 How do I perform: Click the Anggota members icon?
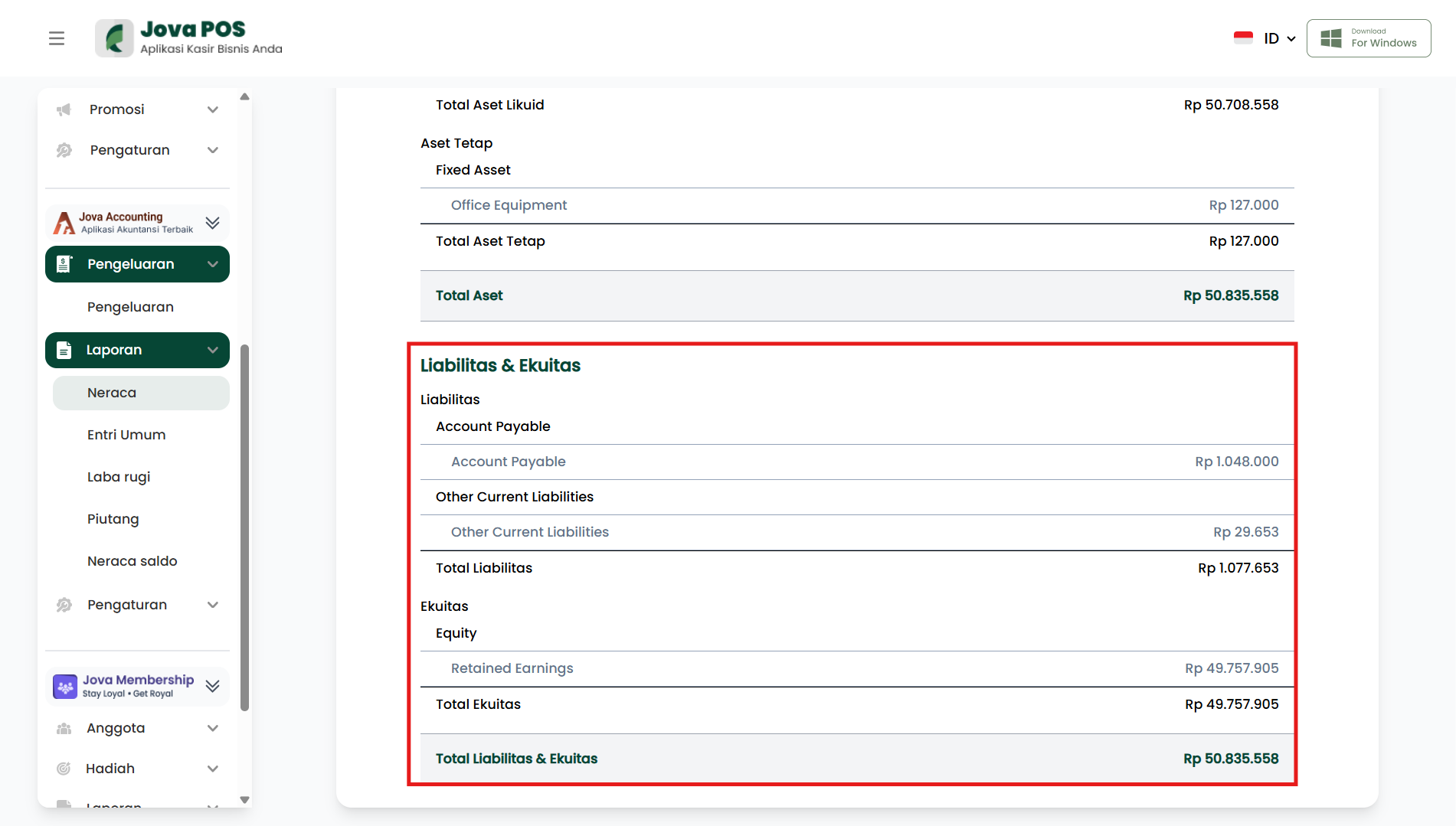(x=64, y=728)
